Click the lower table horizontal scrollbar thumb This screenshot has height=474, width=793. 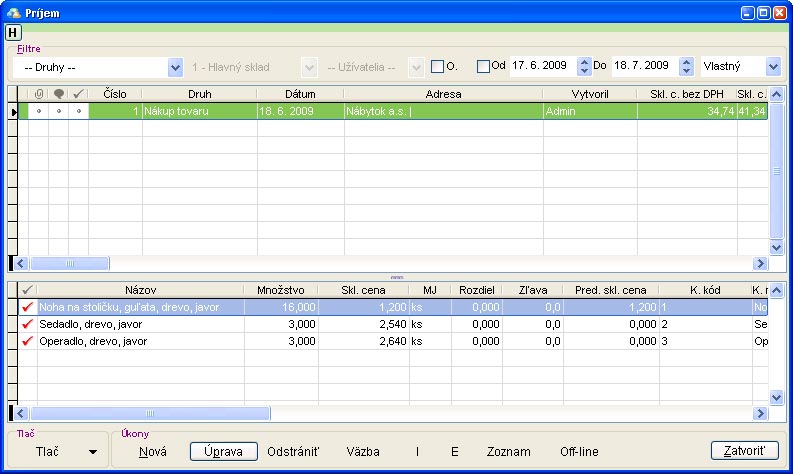tap(150, 412)
